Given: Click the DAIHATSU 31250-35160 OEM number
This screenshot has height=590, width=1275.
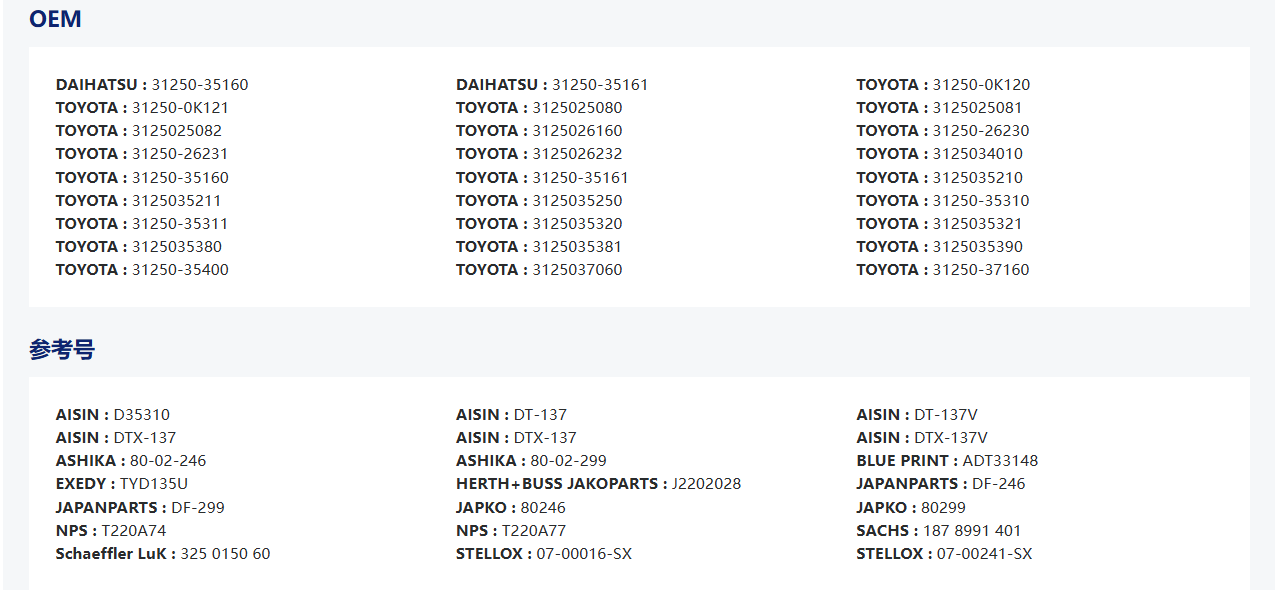Looking at the screenshot, I should pos(152,85).
